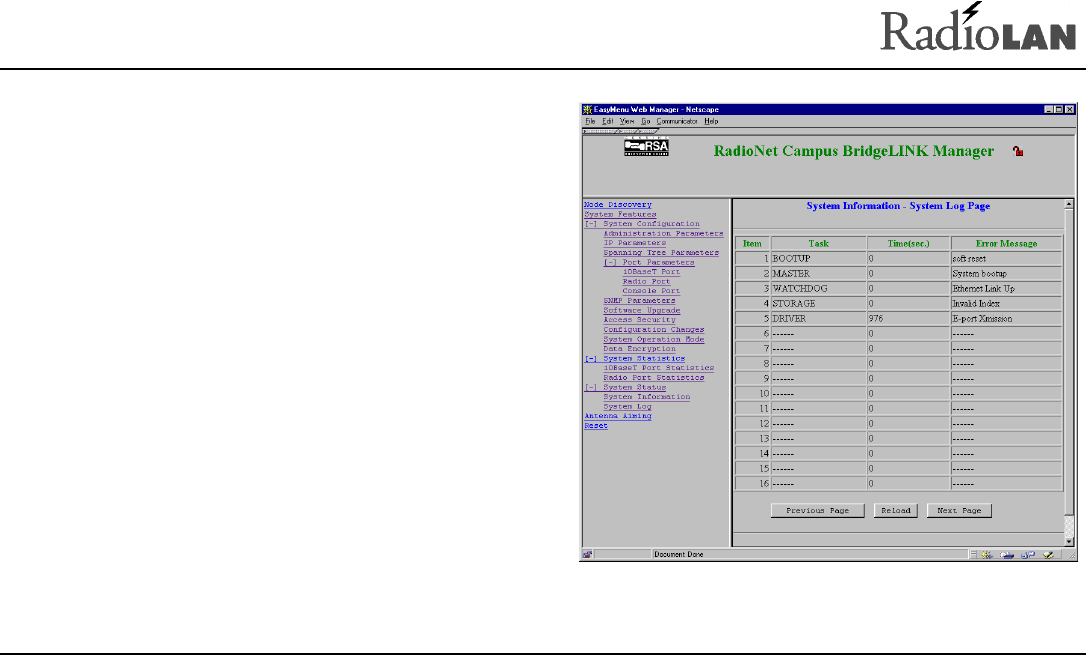Click the 976 time value cell

pyautogui.click(x=909, y=319)
